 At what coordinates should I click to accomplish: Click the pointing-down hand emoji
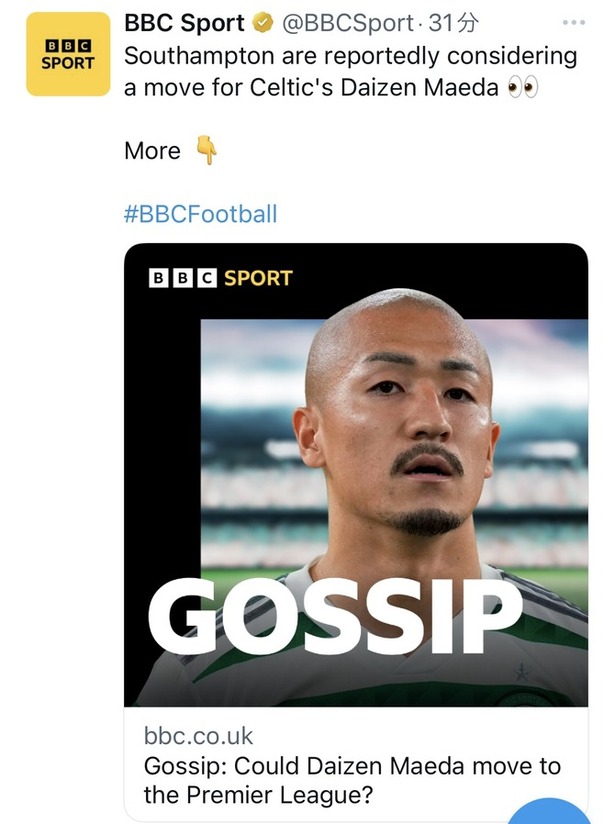click(206, 150)
